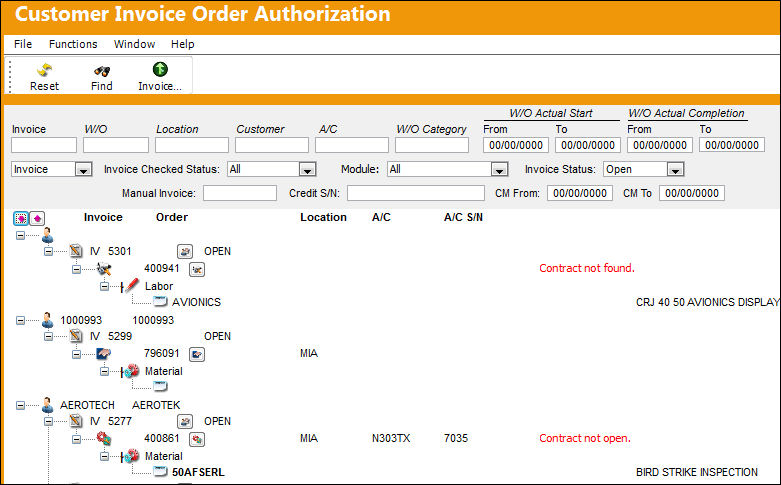This screenshot has height=485, width=781.
Task: Click the small button next to invoice 5301 OPEN
Action: tap(185, 251)
